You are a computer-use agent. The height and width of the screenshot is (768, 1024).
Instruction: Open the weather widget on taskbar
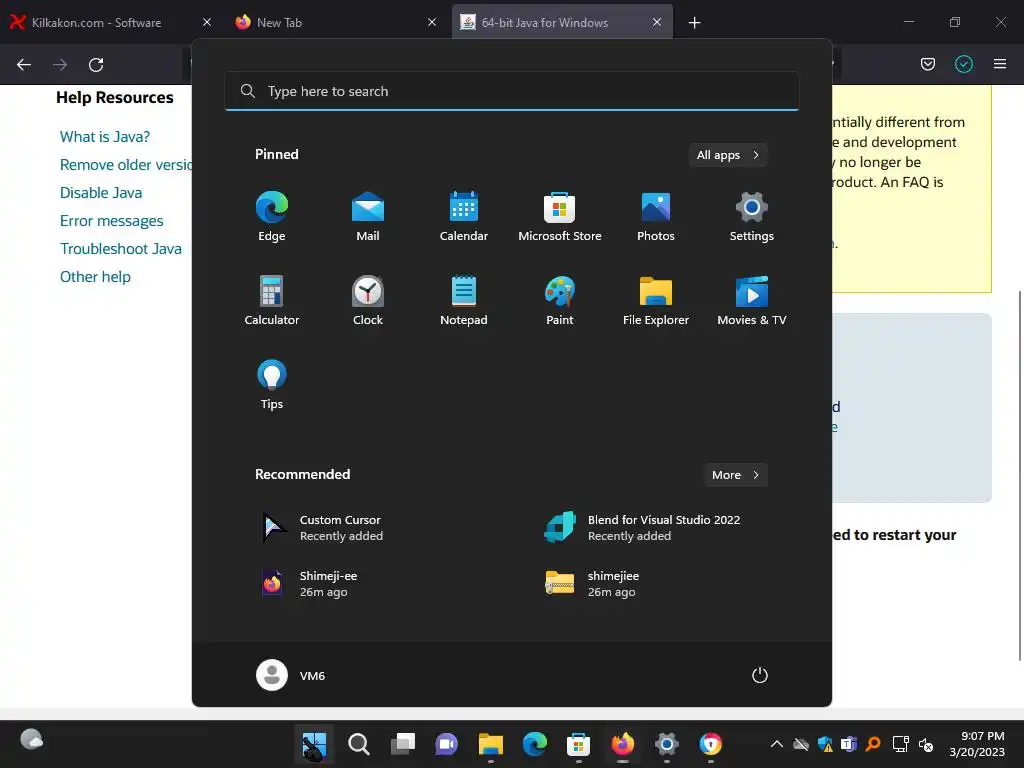31,740
